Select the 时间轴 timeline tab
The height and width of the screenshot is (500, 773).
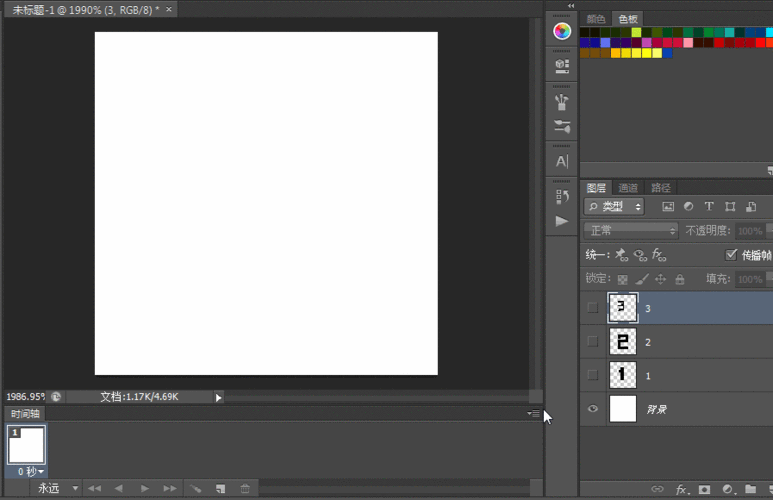25,414
